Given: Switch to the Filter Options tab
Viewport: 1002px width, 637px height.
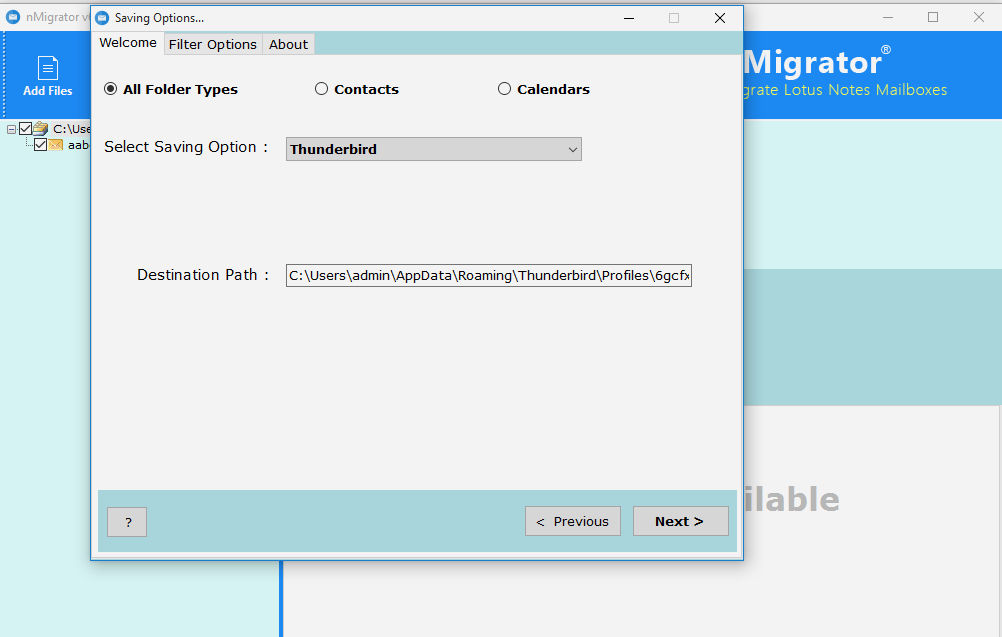Looking at the screenshot, I should [x=212, y=44].
